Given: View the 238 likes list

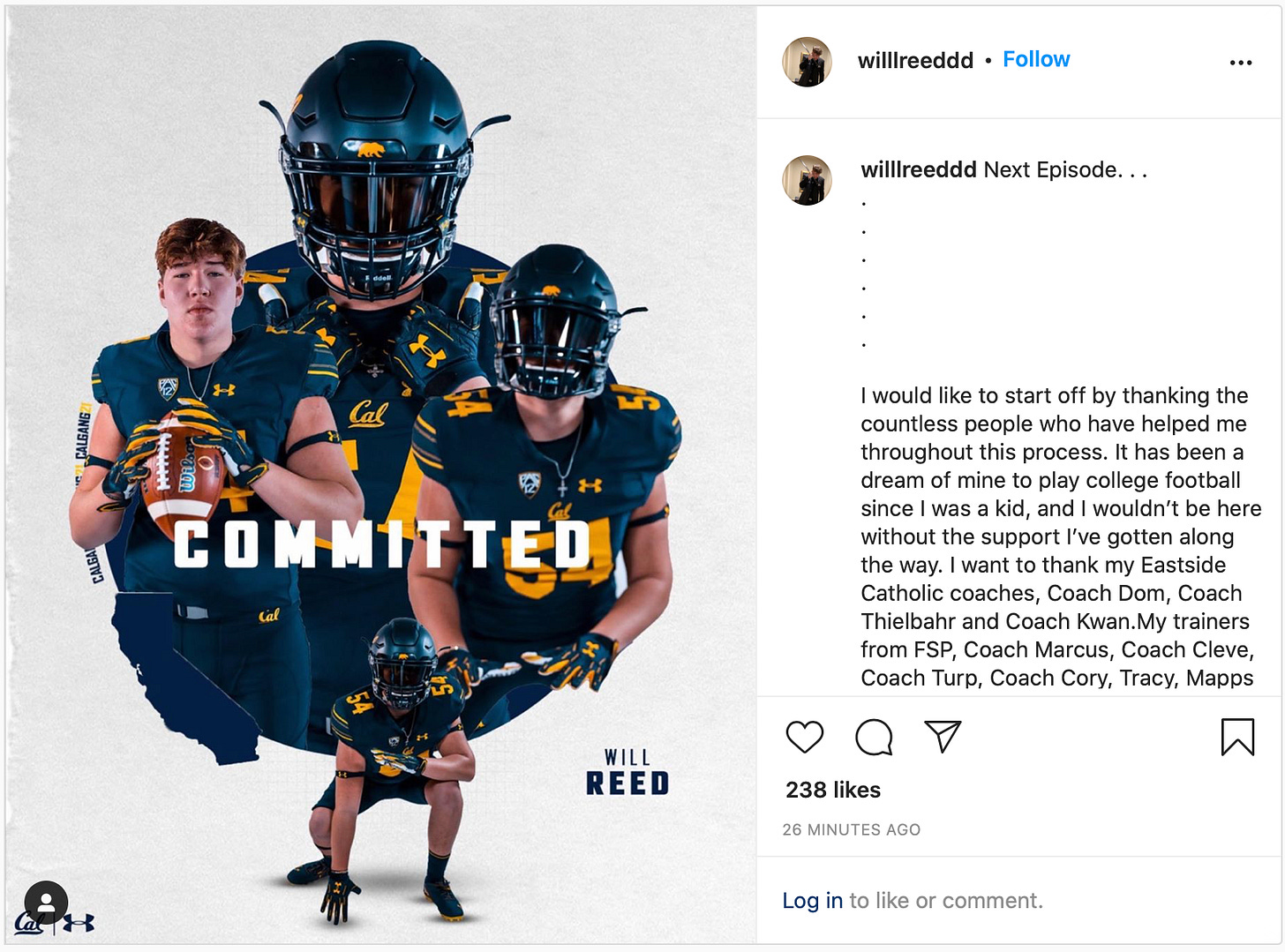Looking at the screenshot, I should [833, 790].
